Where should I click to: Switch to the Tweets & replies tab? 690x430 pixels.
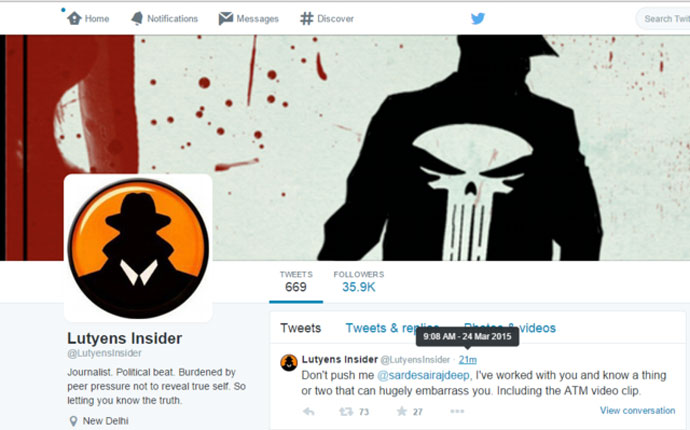click(392, 328)
